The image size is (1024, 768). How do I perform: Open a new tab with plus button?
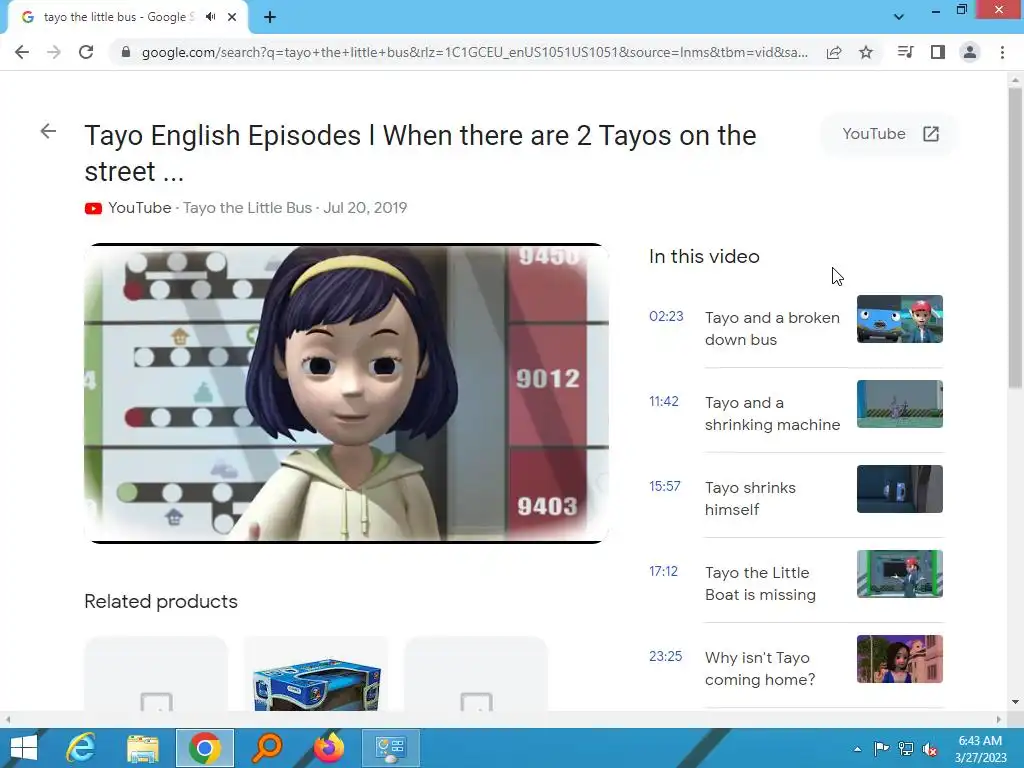click(x=270, y=17)
